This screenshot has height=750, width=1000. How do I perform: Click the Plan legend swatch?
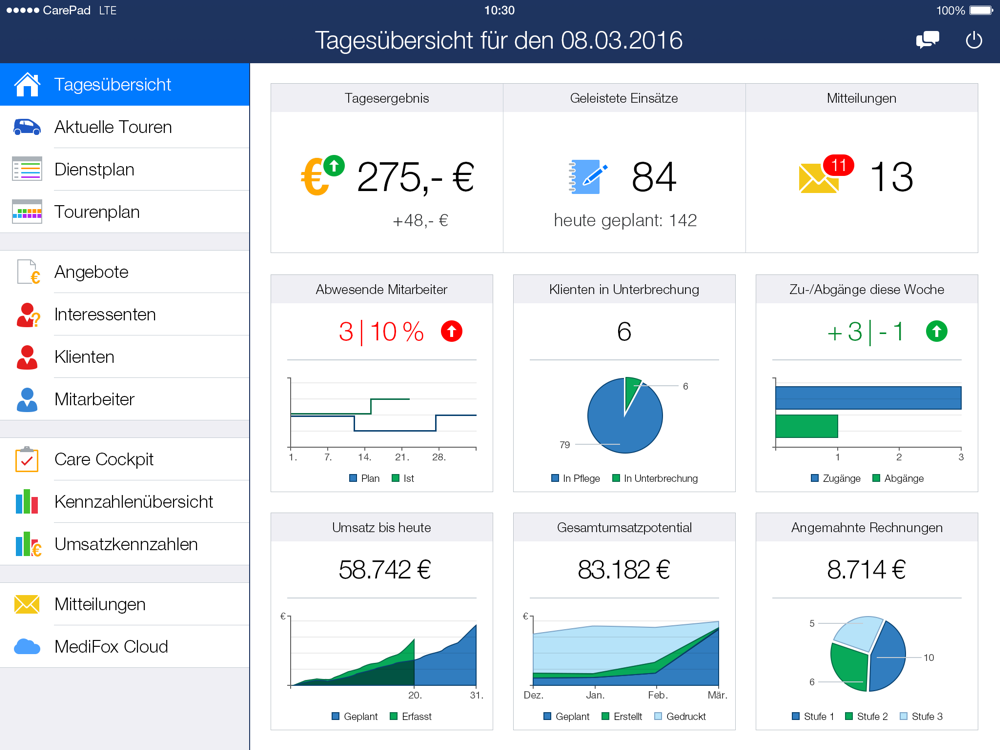[x=353, y=479]
